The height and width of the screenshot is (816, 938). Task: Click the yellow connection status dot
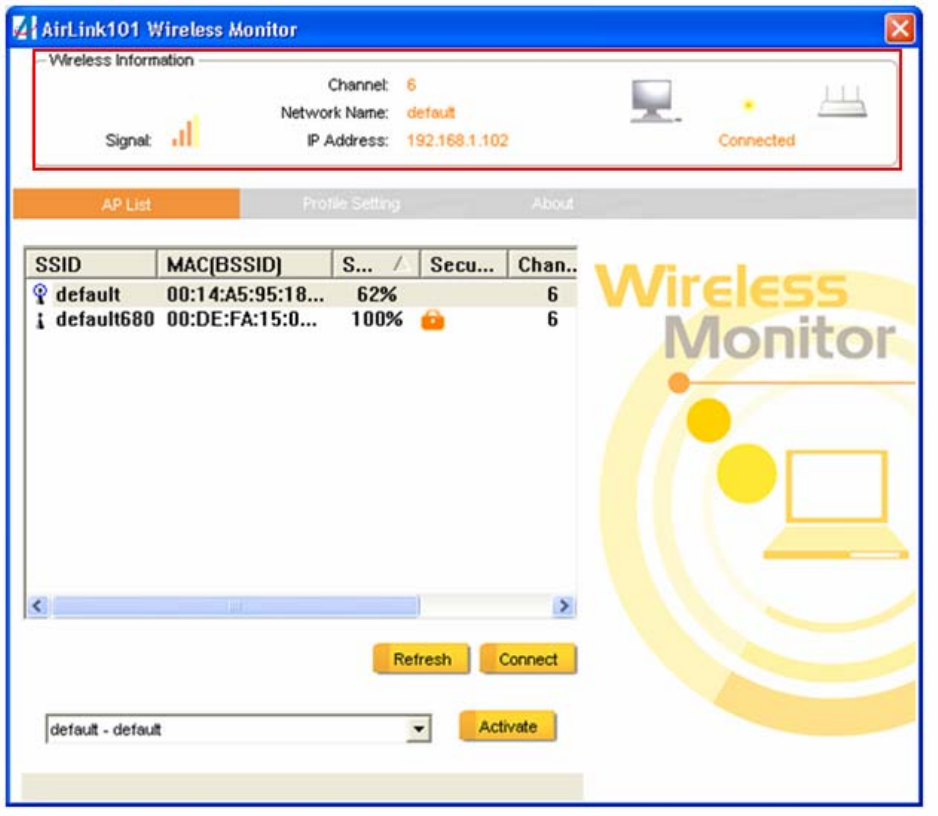click(x=748, y=106)
